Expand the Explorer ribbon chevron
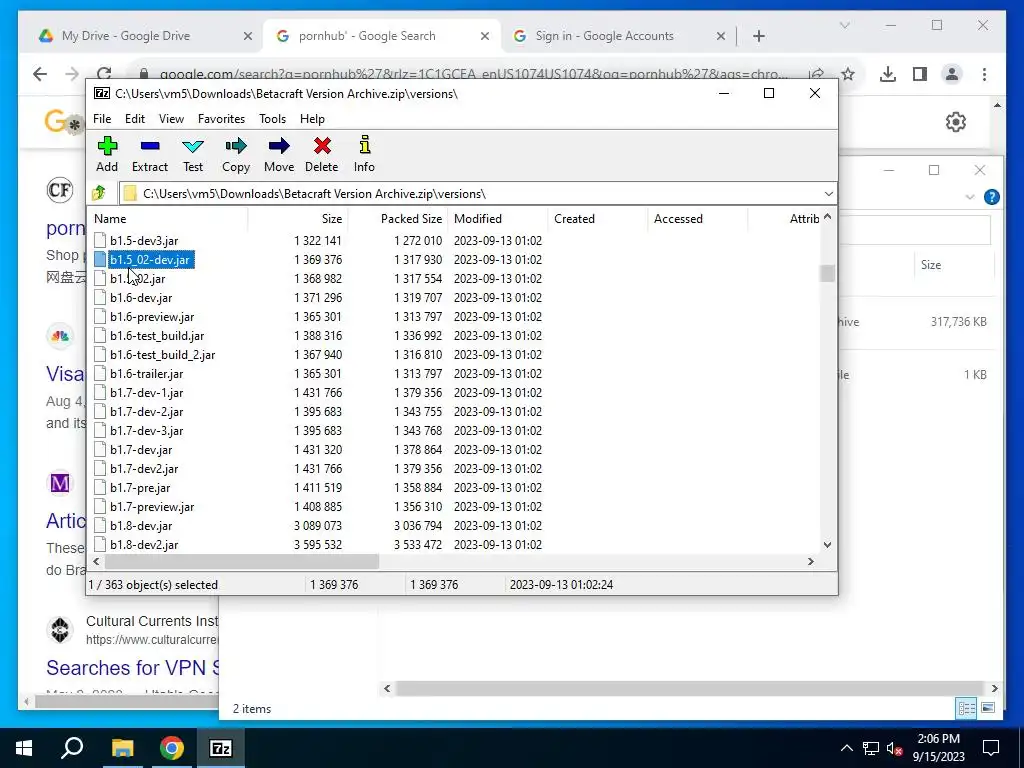Viewport: 1024px width, 768px height. [x=969, y=197]
